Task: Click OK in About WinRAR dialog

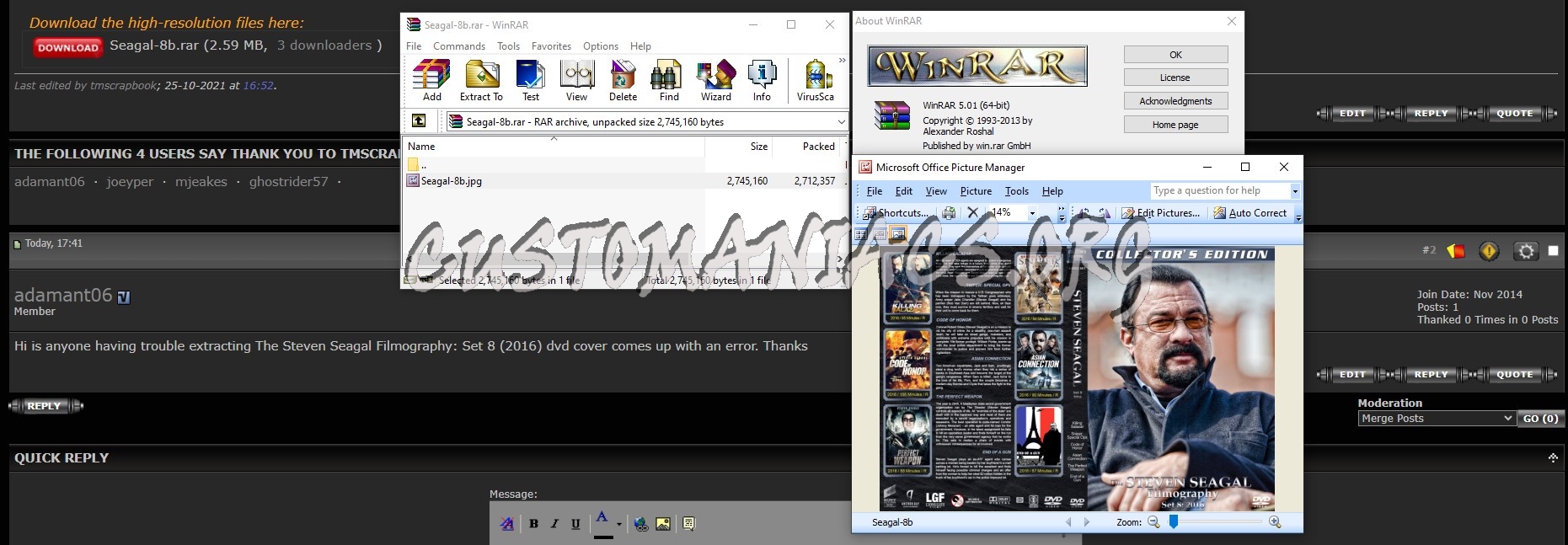Action: click(1175, 55)
